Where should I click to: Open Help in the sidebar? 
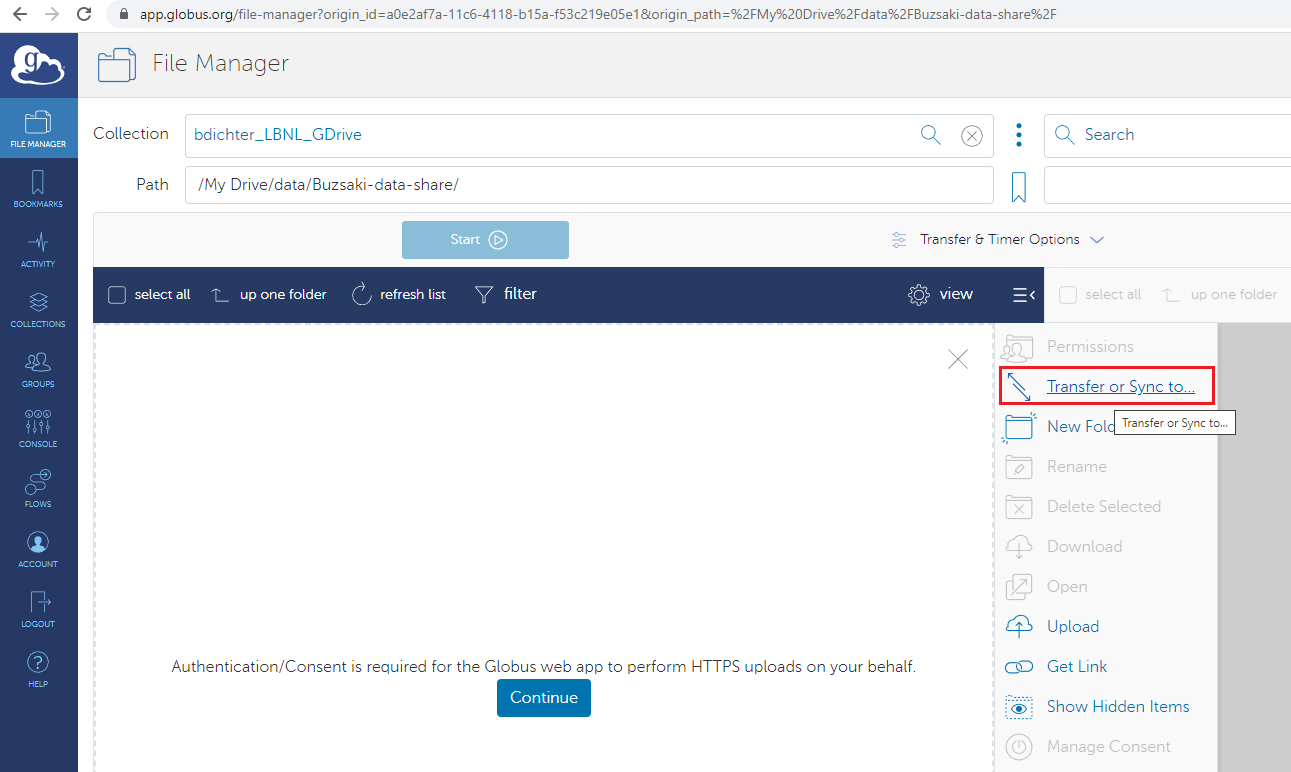pos(38,668)
